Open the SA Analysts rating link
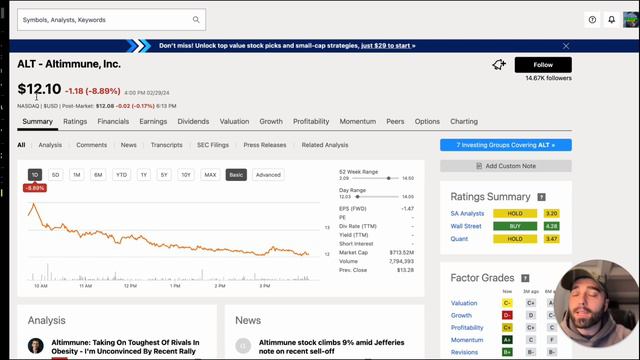This screenshot has height=360, width=640. pyautogui.click(x=467, y=213)
